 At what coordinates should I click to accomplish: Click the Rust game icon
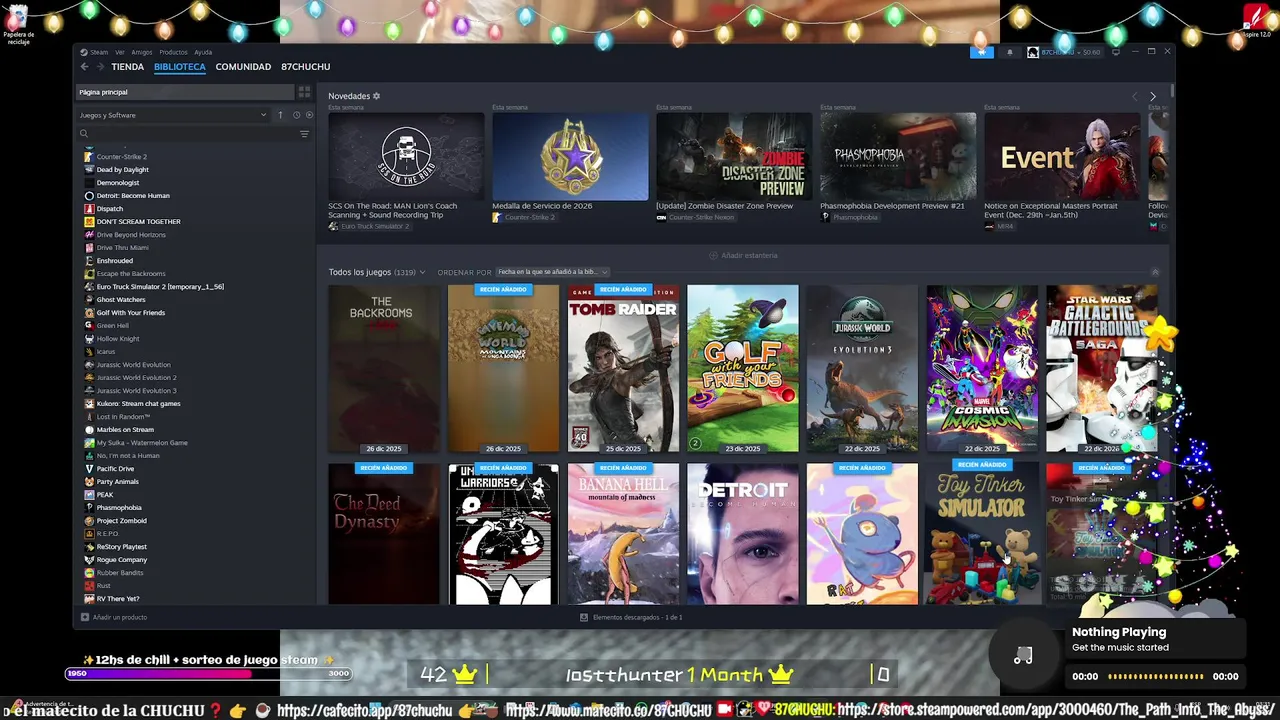tap(89, 586)
